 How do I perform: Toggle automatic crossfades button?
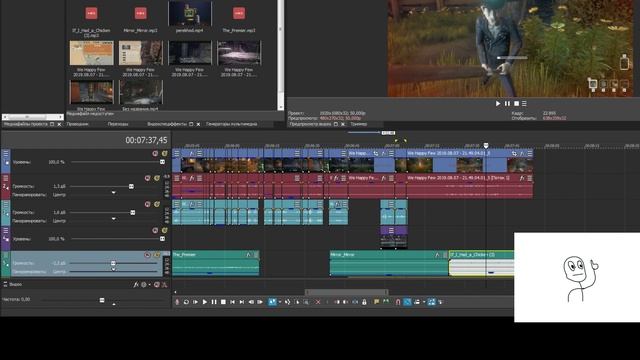pos(408,302)
